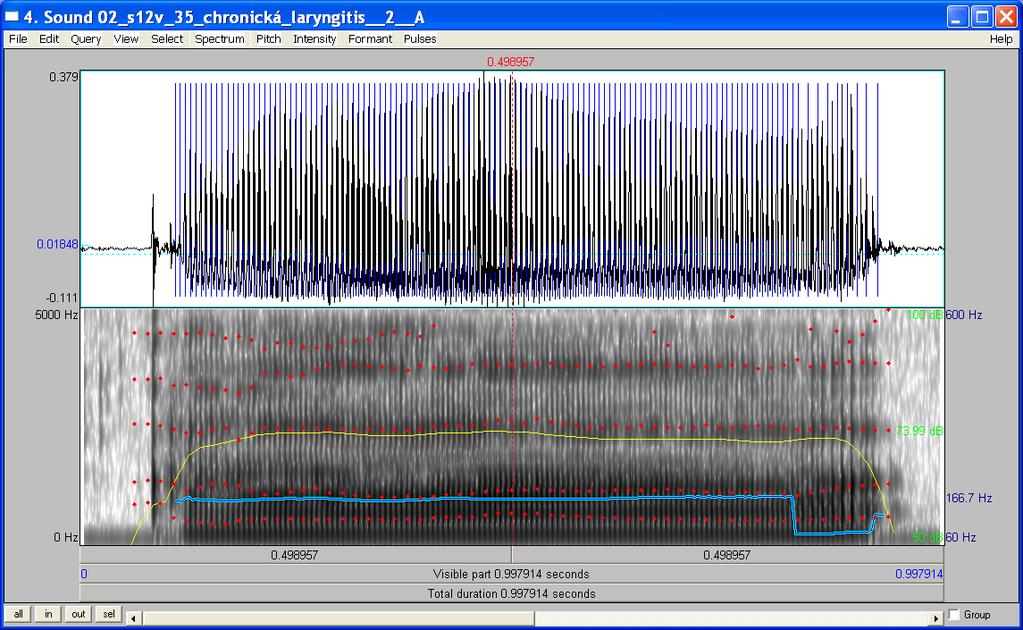This screenshot has width=1023, height=630.
Task: Open the File menu
Action: click(x=18, y=39)
